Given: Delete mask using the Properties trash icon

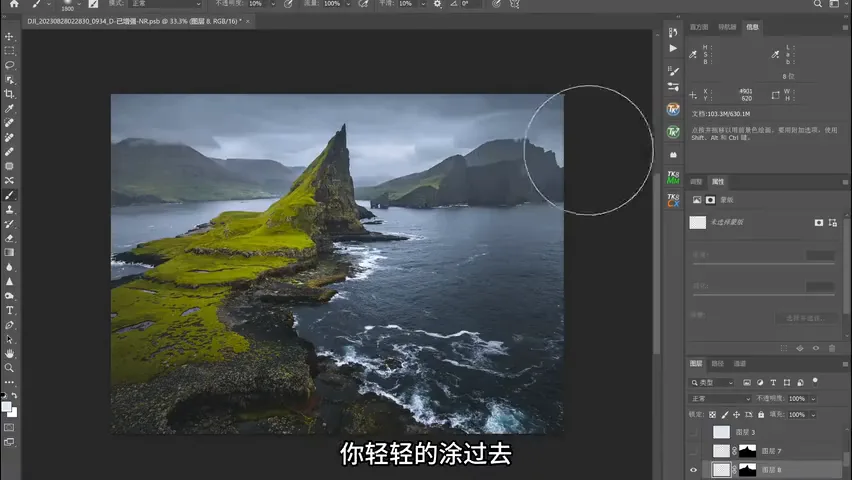Looking at the screenshot, I should coord(832,348).
